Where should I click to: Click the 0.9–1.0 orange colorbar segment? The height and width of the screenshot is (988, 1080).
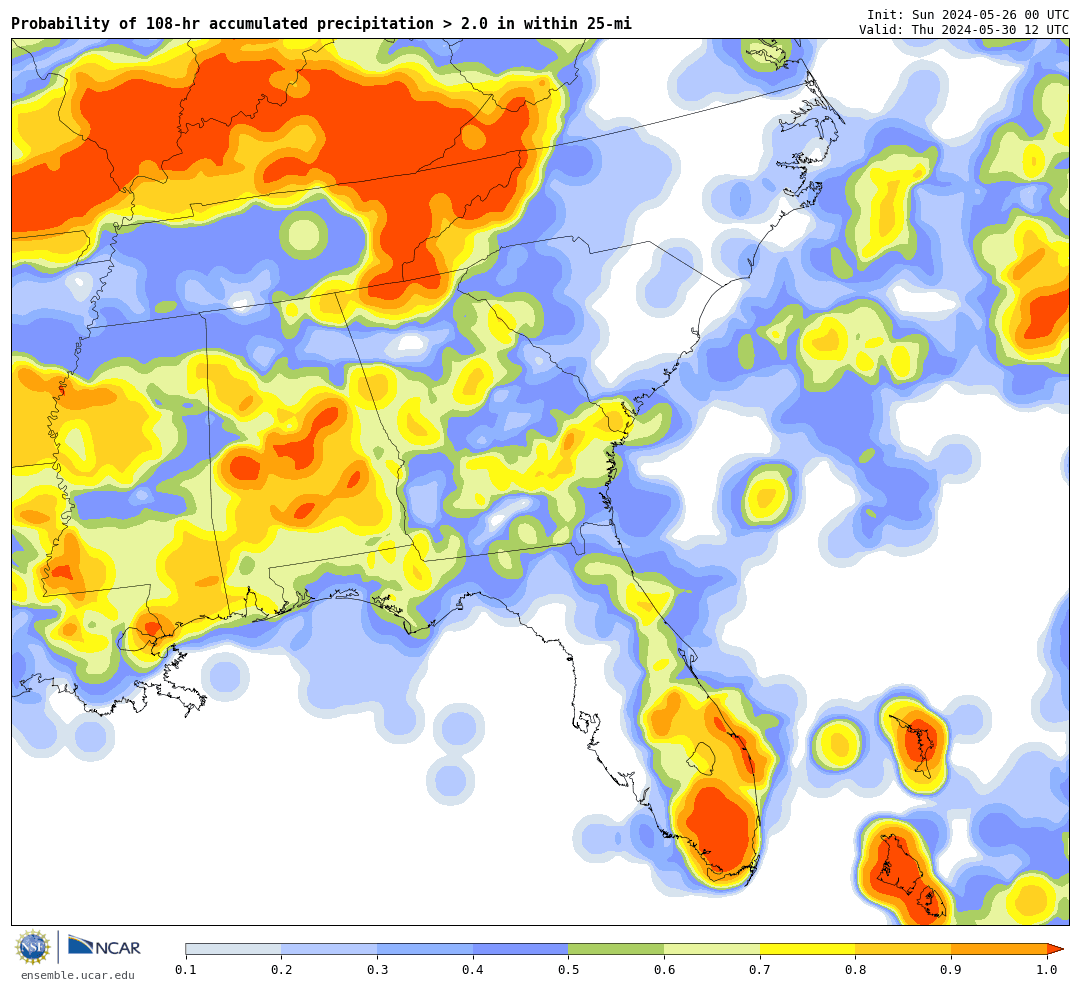999,949
